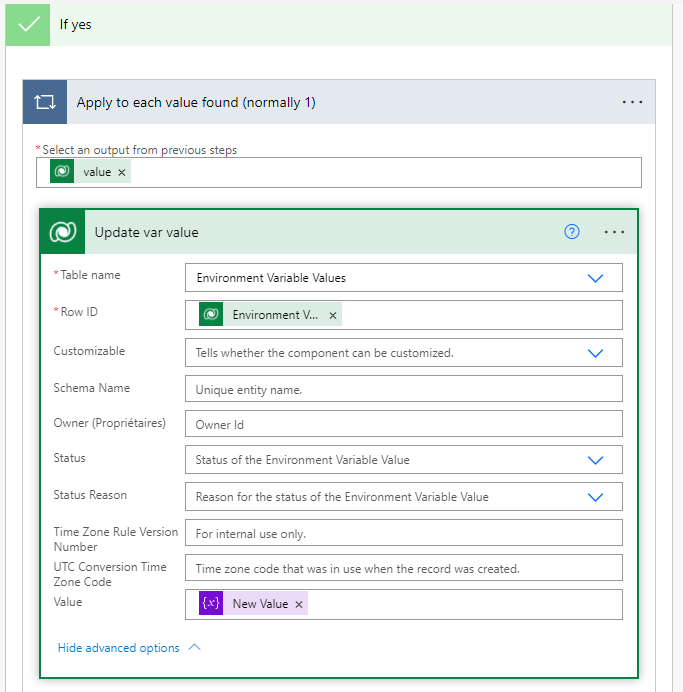Remove the New Value token
Image resolution: width=683 pixels, height=692 pixels.
[x=299, y=604]
